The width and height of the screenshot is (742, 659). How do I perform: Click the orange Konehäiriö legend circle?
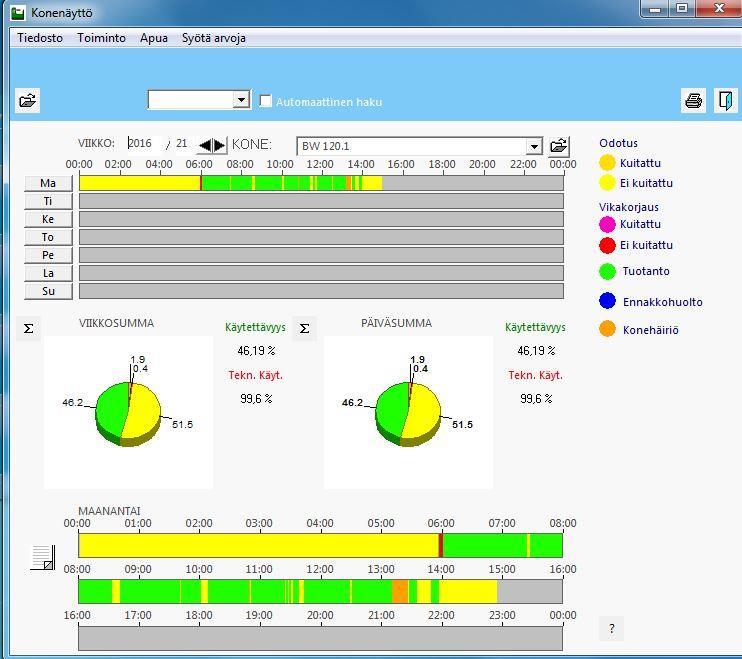coord(607,329)
